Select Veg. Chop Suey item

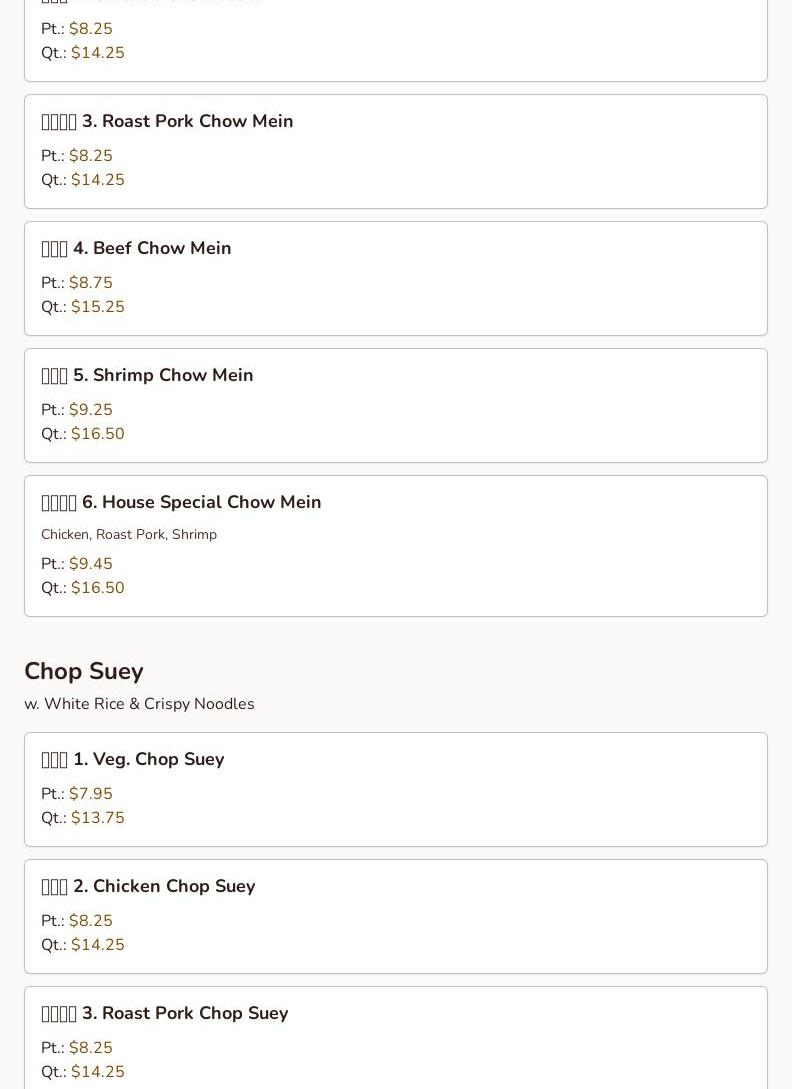[x=396, y=790]
